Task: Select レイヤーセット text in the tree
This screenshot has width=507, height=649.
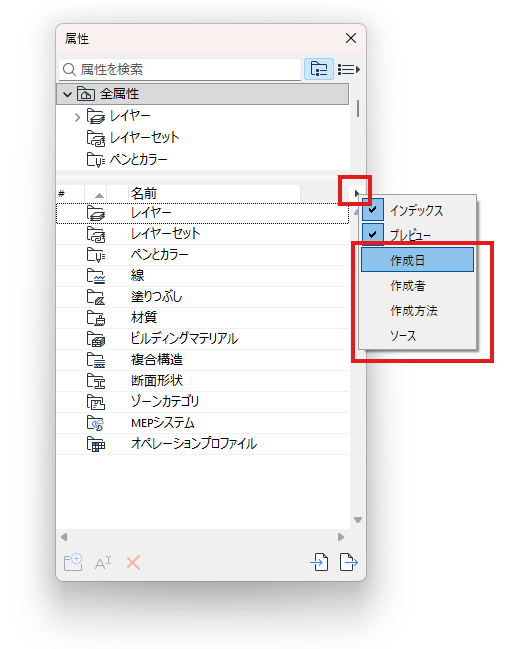Action: [144, 138]
